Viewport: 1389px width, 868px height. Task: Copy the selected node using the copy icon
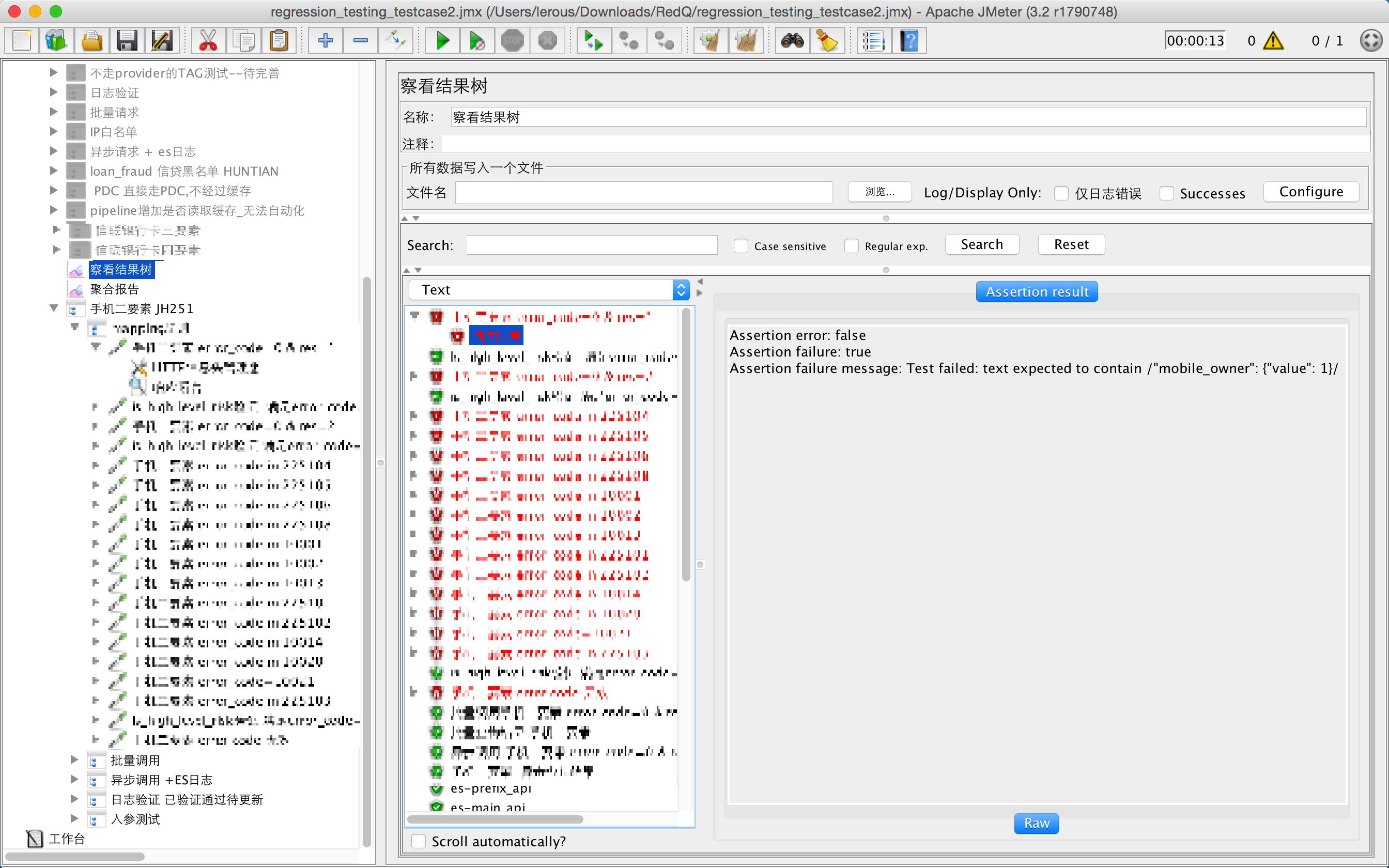click(243, 40)
